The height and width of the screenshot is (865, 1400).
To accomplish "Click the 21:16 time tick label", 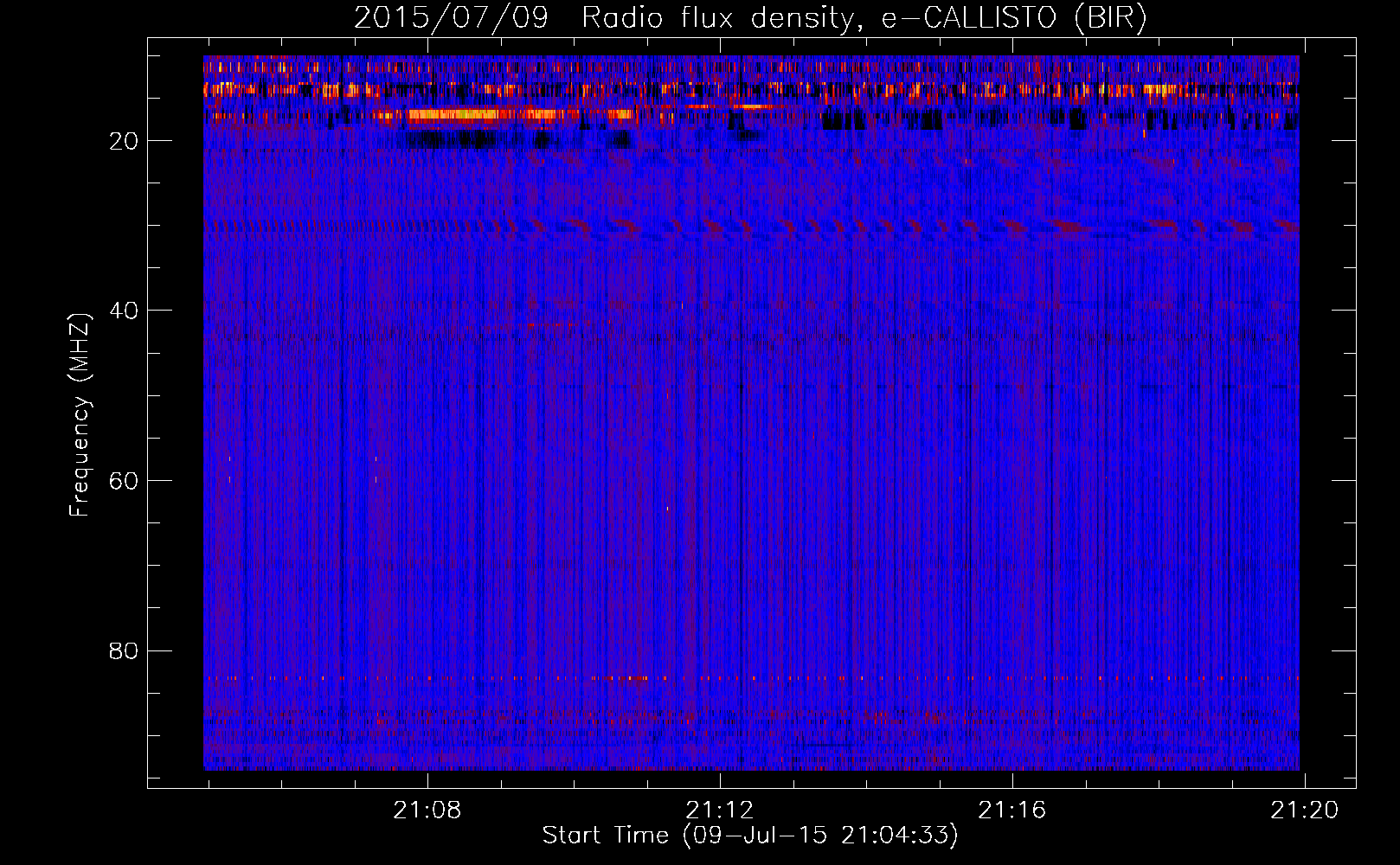I will click(1012, 811).
